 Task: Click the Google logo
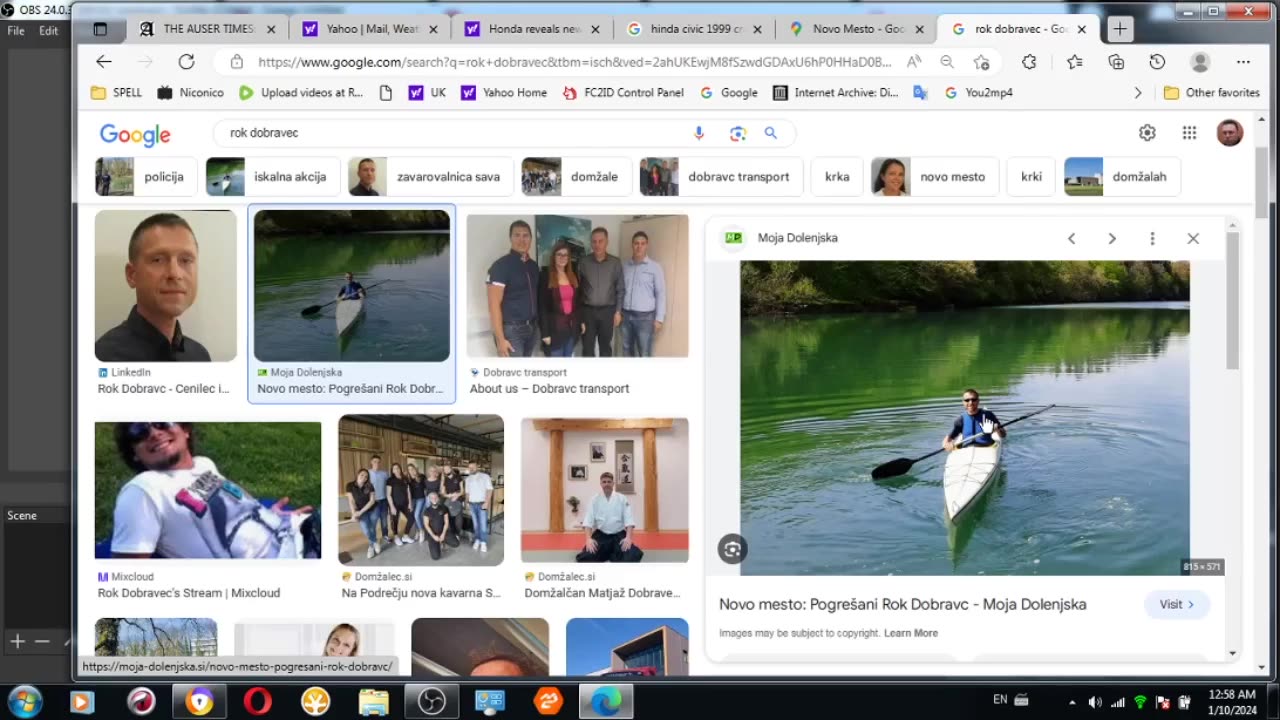(x=135, y=134)
